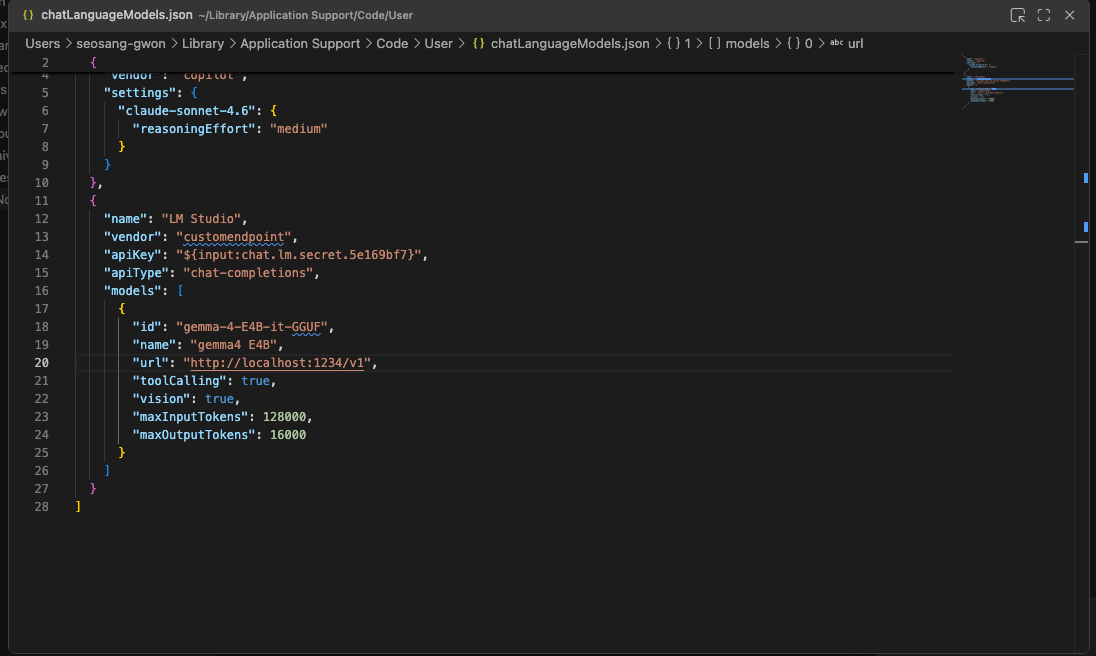Open the models array breadcrumb symbol
Viewport: 1096px width, 656px height.
[739, 43]
